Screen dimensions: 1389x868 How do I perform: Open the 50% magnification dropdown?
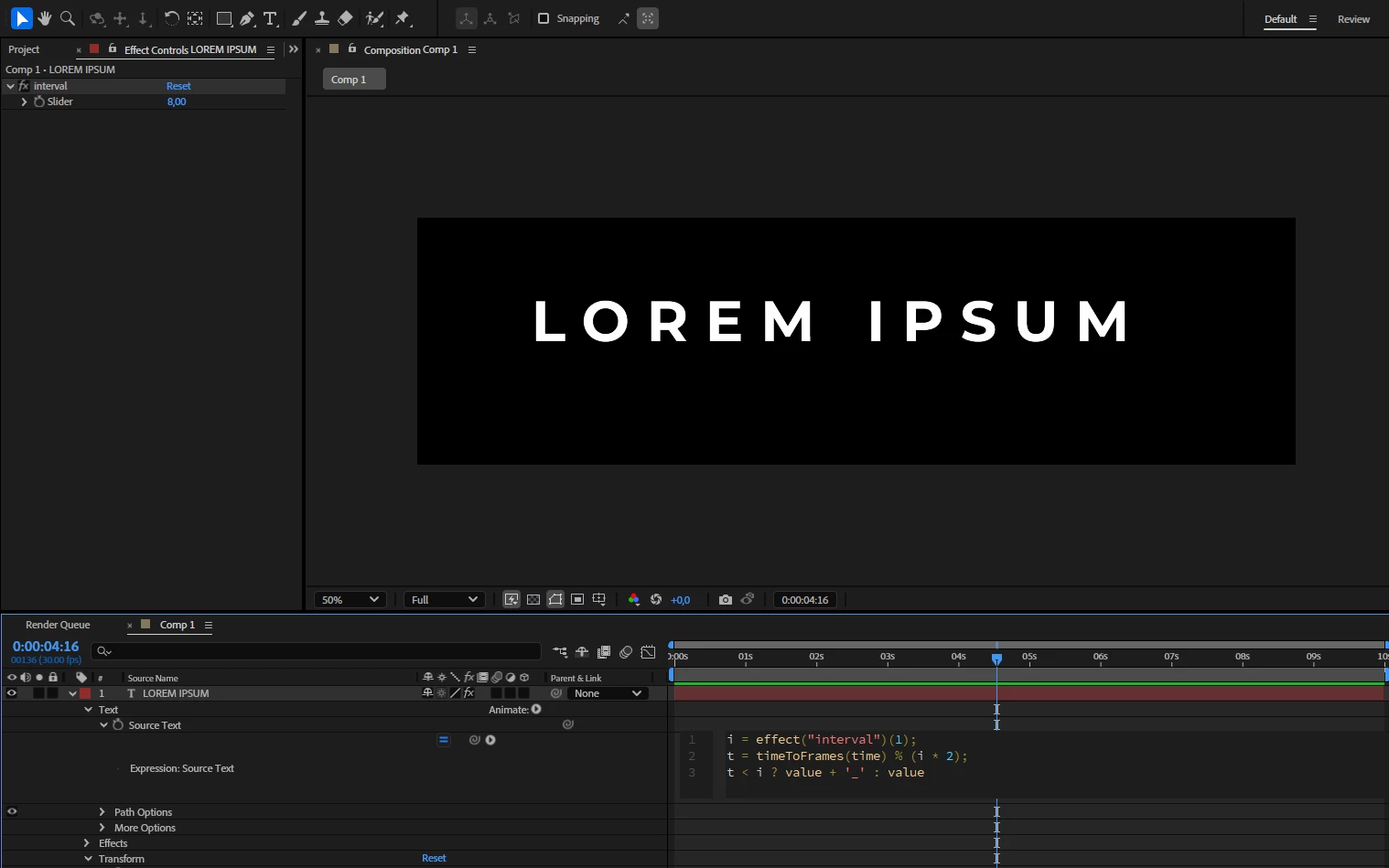tap(350, 600)
